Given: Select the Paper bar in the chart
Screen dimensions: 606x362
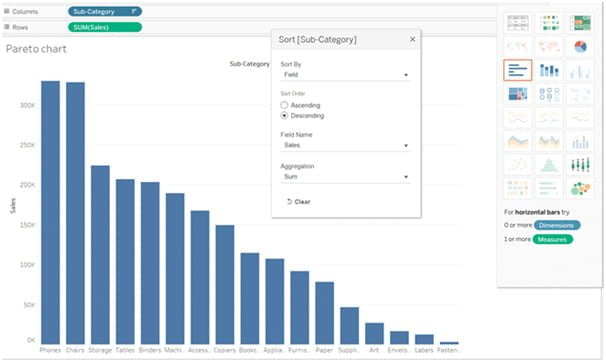Looking at the screenshot, I should tap(325, 313).
